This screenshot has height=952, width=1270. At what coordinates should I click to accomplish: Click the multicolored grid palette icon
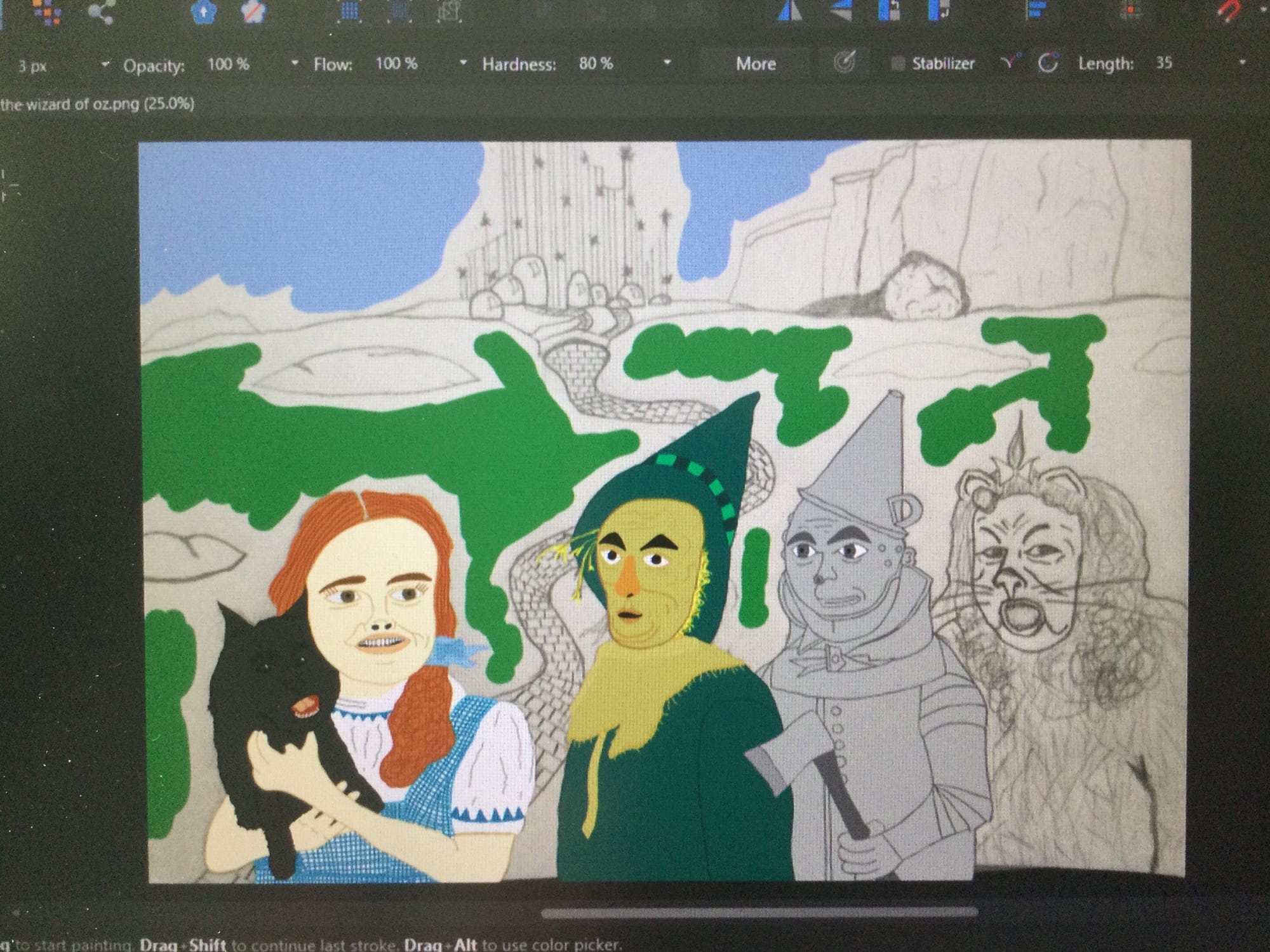(48, 11)
